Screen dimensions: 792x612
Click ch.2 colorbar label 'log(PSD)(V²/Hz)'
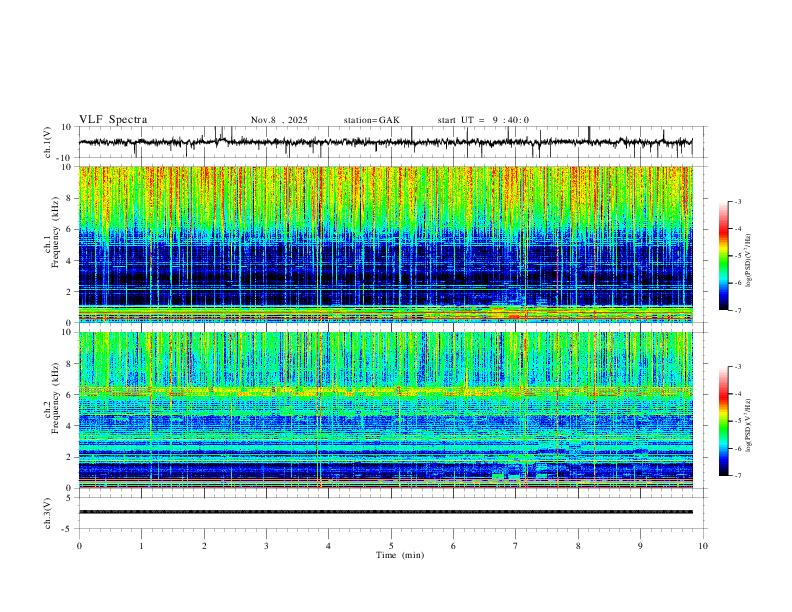click(748, 425)
